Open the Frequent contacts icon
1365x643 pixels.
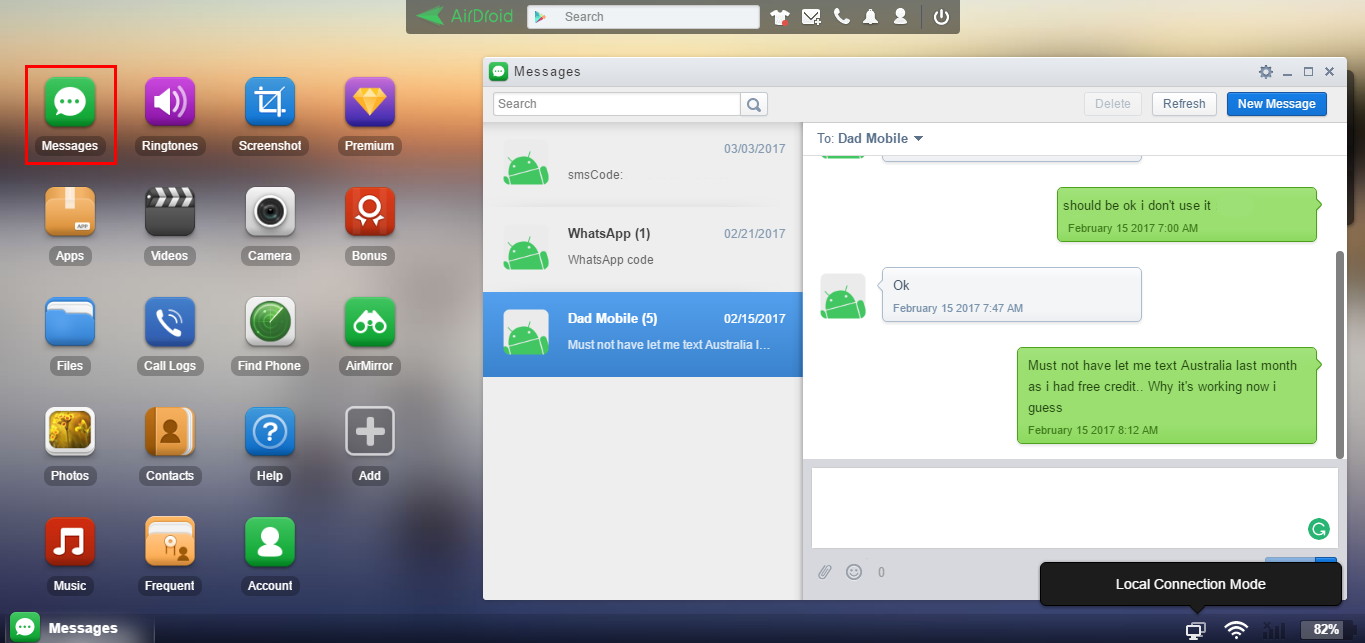pyautogui.click(x=170, y=542)
